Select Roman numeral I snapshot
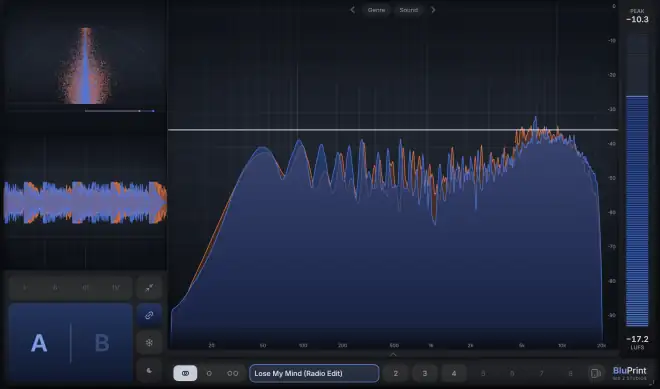660x389 pixels. point(25,288)
